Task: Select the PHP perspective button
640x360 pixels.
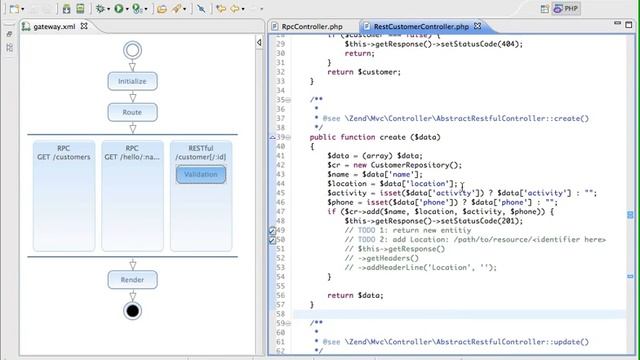Action: click(x=566, y=9)
